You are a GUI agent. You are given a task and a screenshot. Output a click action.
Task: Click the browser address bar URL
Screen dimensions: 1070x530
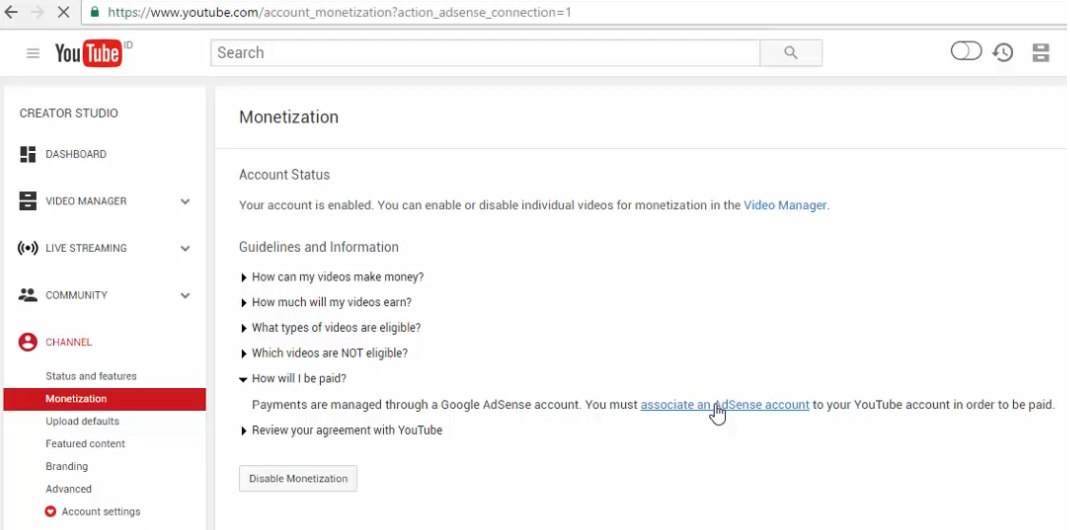click(x=339, y=12)
